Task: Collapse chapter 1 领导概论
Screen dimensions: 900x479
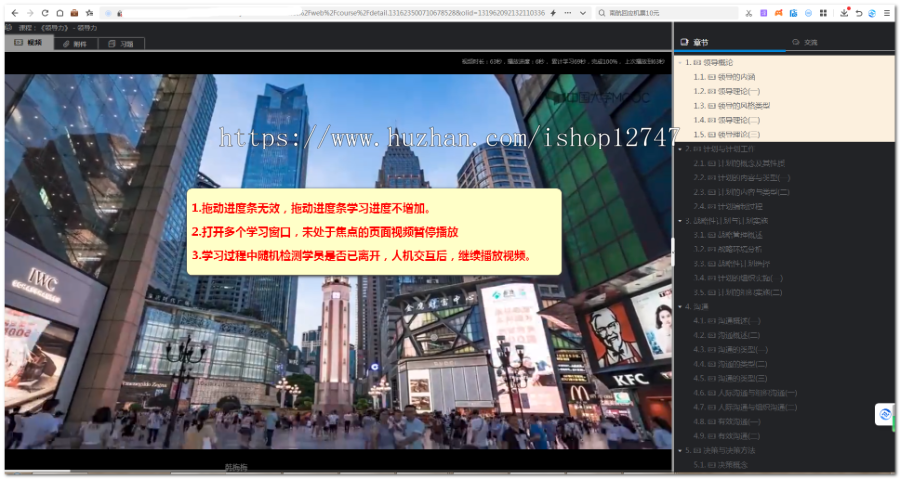Action: tap(680, 63)
